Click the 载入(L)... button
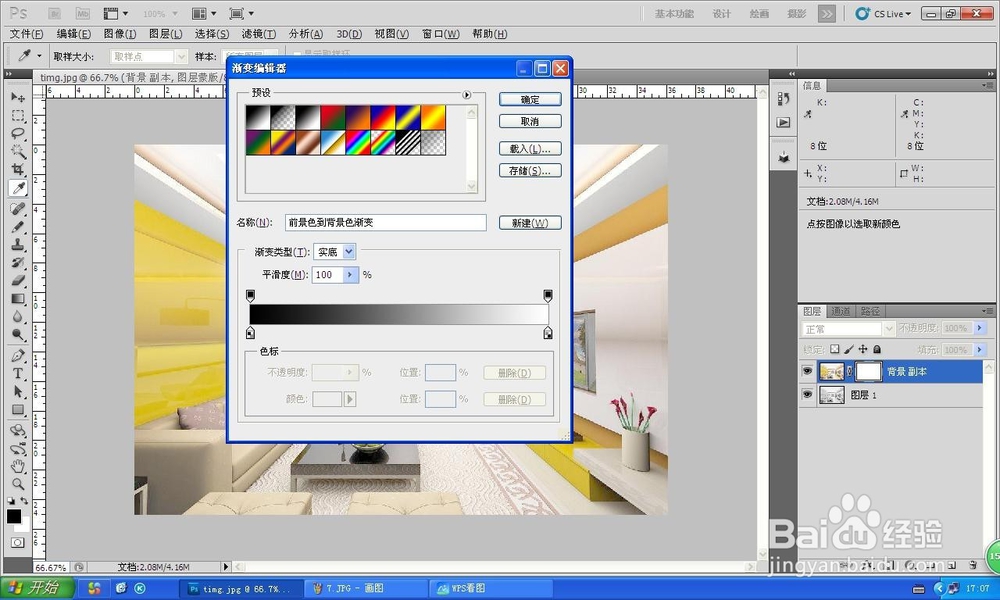Viewport: 1000px width, 600px height. (530, 149)
